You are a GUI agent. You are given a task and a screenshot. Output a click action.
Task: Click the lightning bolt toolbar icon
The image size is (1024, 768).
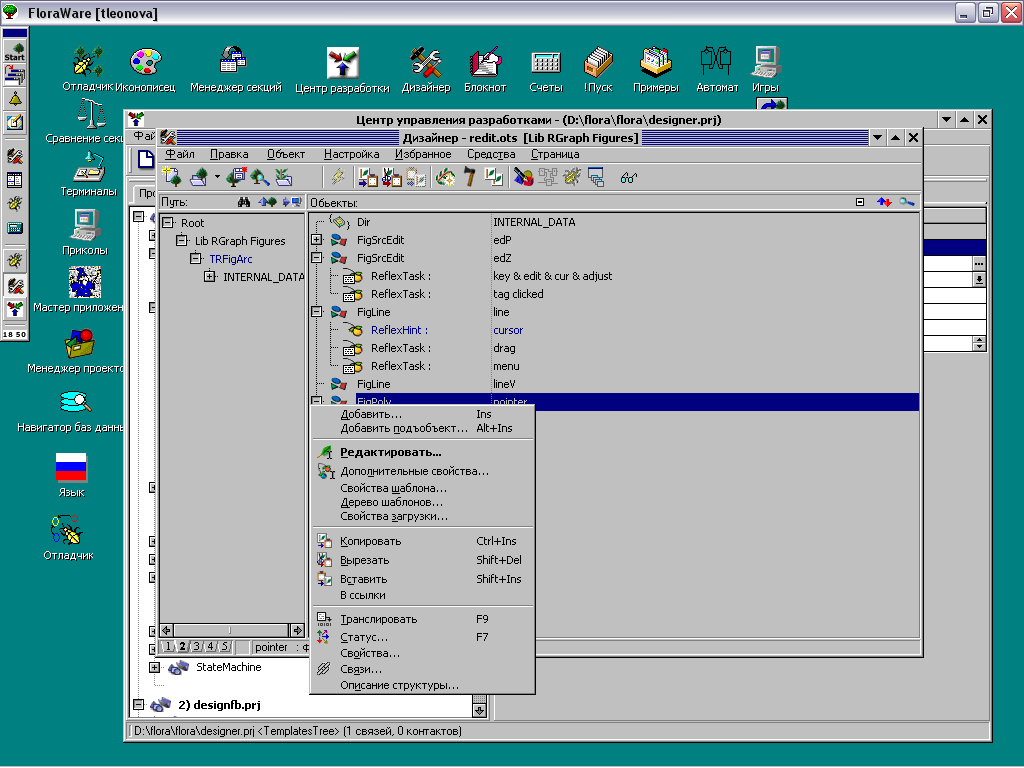click(x=338, y=177)
